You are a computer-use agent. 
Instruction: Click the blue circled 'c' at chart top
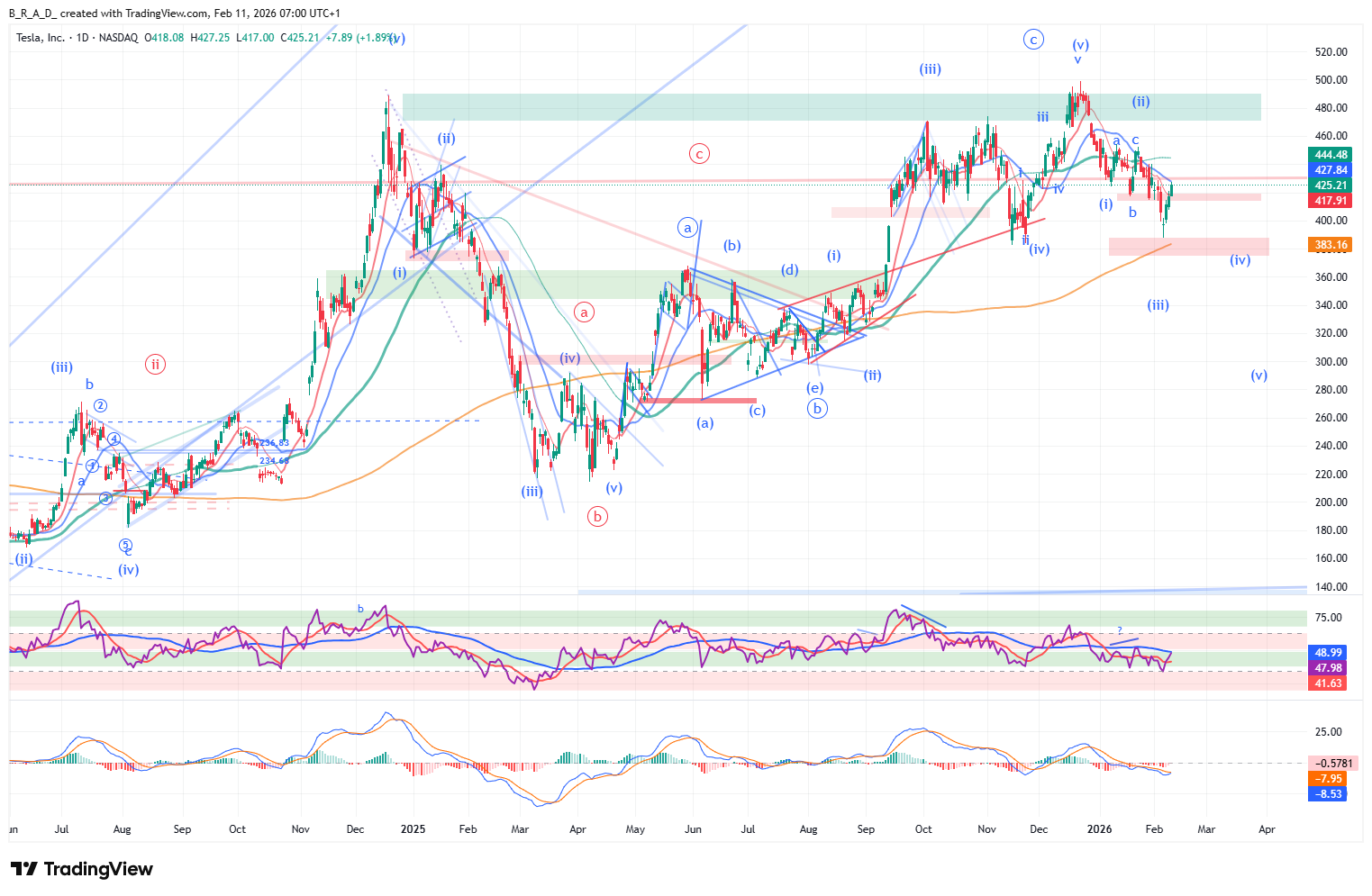tap(1033, 40)
